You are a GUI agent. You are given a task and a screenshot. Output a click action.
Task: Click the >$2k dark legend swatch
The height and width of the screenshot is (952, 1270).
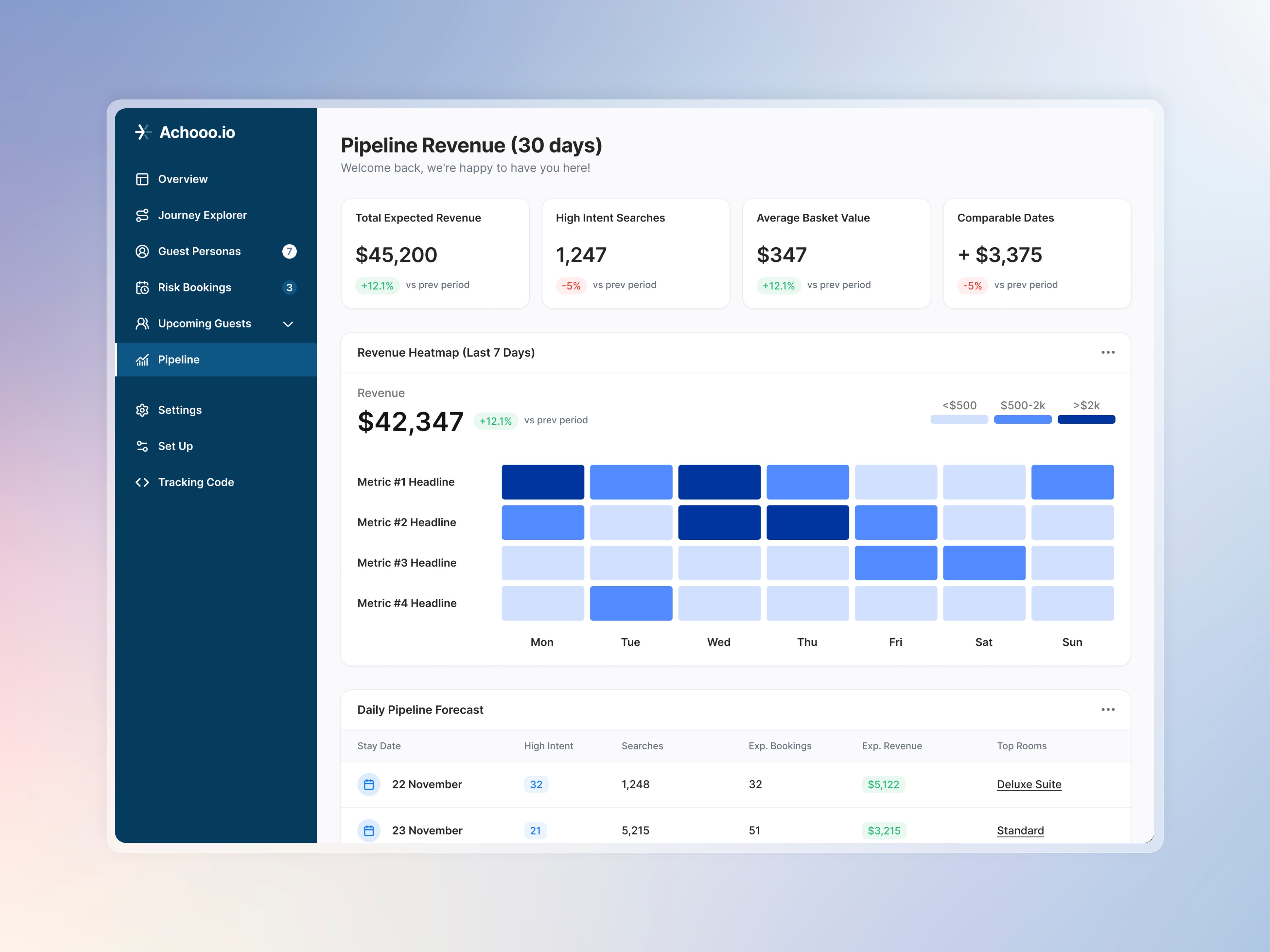pyautogui.click(x=1086, y=420)
